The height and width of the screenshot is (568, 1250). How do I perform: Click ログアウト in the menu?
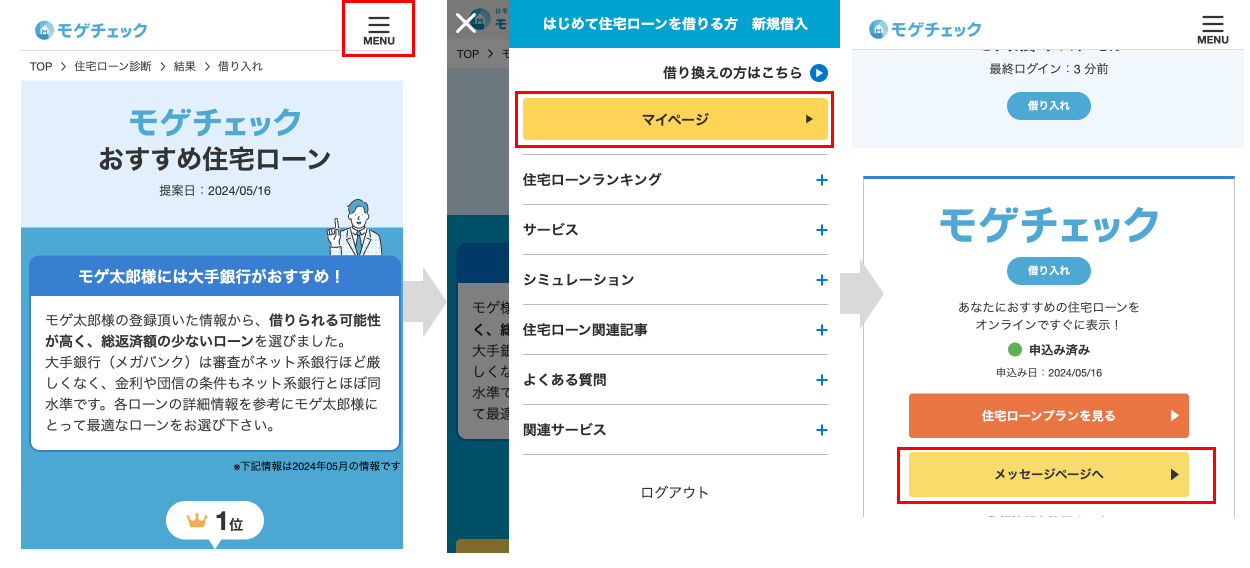click(675, 492)
